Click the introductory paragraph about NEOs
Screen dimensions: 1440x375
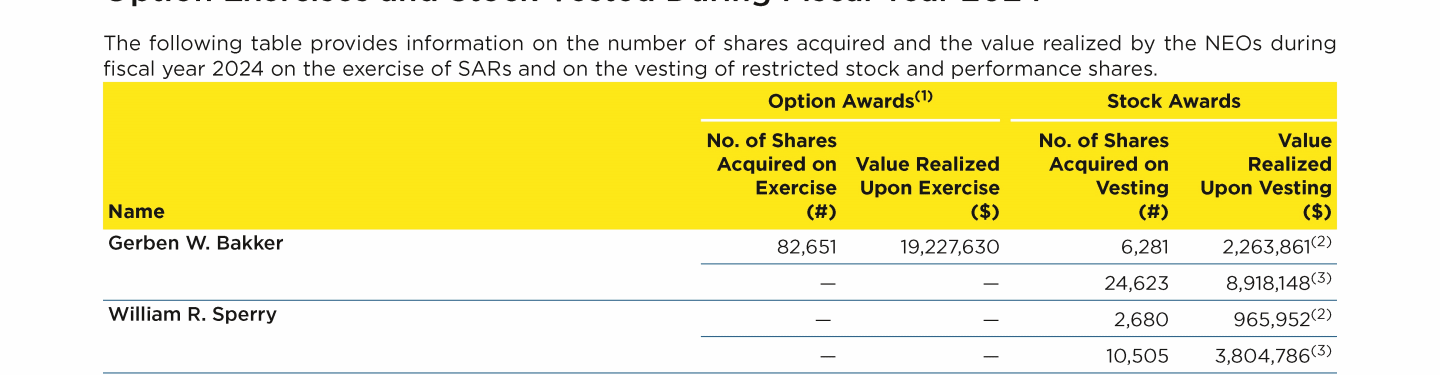coord(720,56)
